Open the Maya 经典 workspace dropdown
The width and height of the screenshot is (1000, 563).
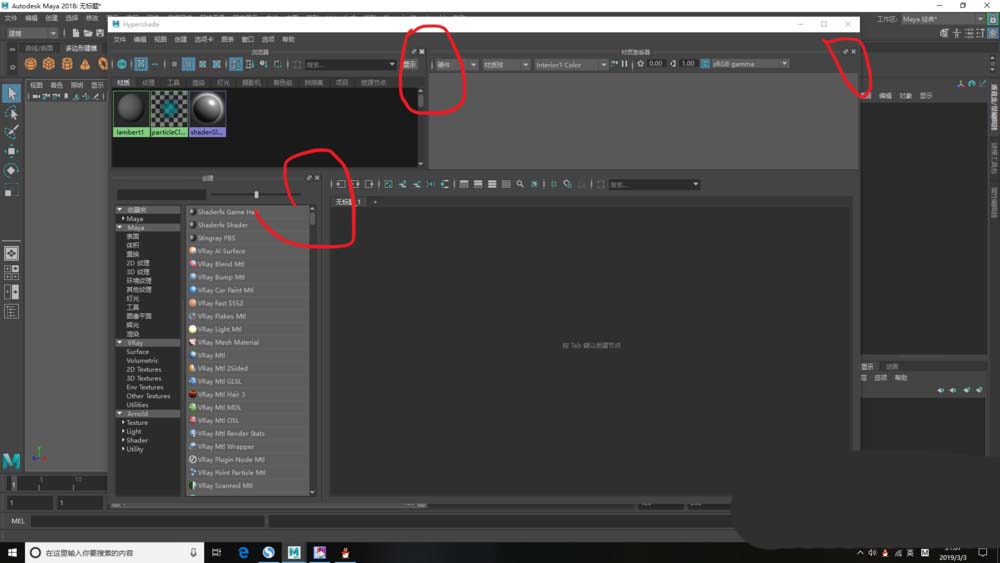pos(943,19)
